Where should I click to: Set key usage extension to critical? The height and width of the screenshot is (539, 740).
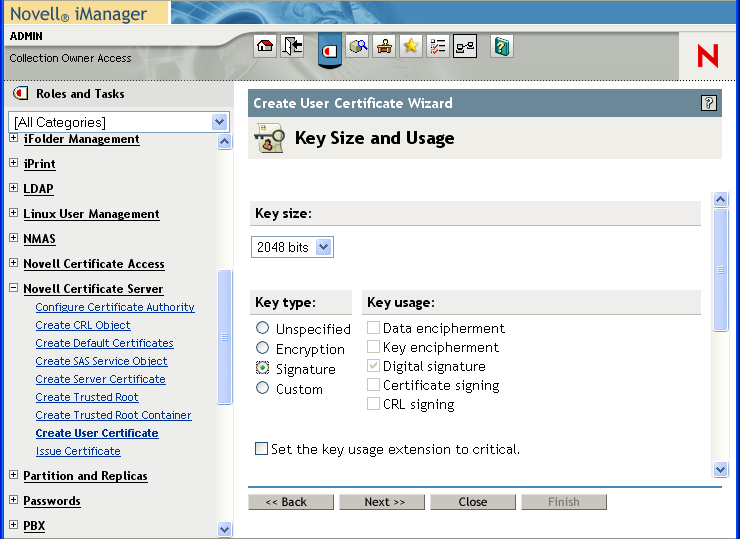click(x=261, y=448)
